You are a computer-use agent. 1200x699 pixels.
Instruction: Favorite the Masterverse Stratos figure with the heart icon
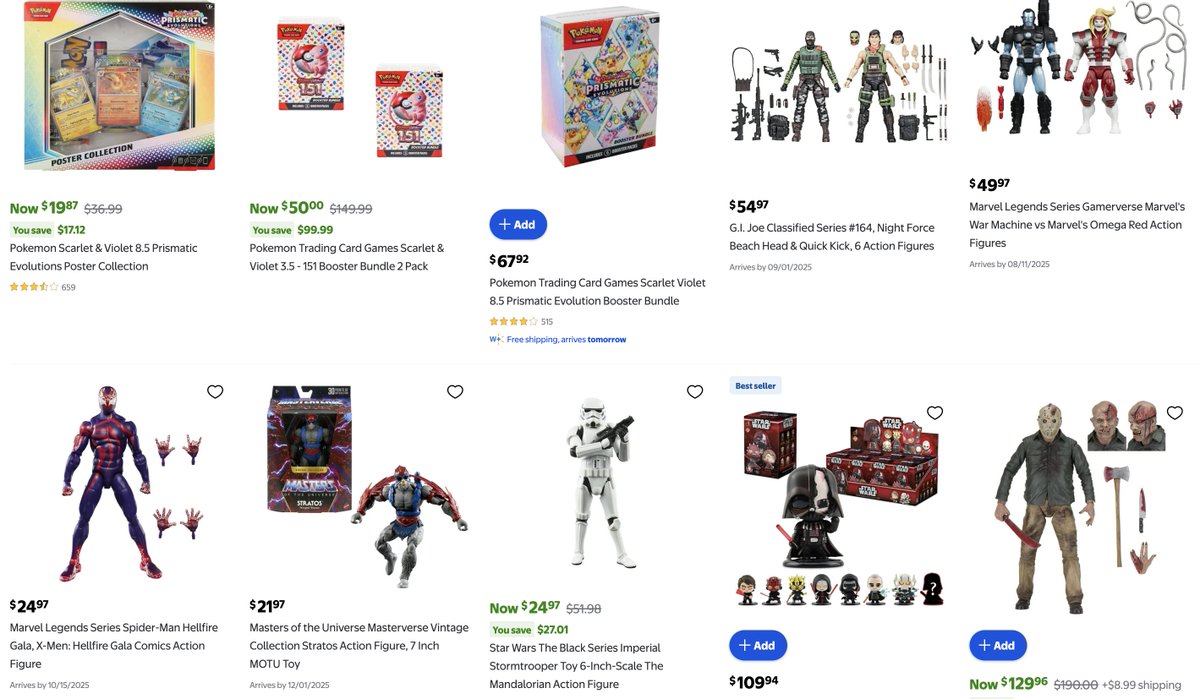click(x=455, y=392)
